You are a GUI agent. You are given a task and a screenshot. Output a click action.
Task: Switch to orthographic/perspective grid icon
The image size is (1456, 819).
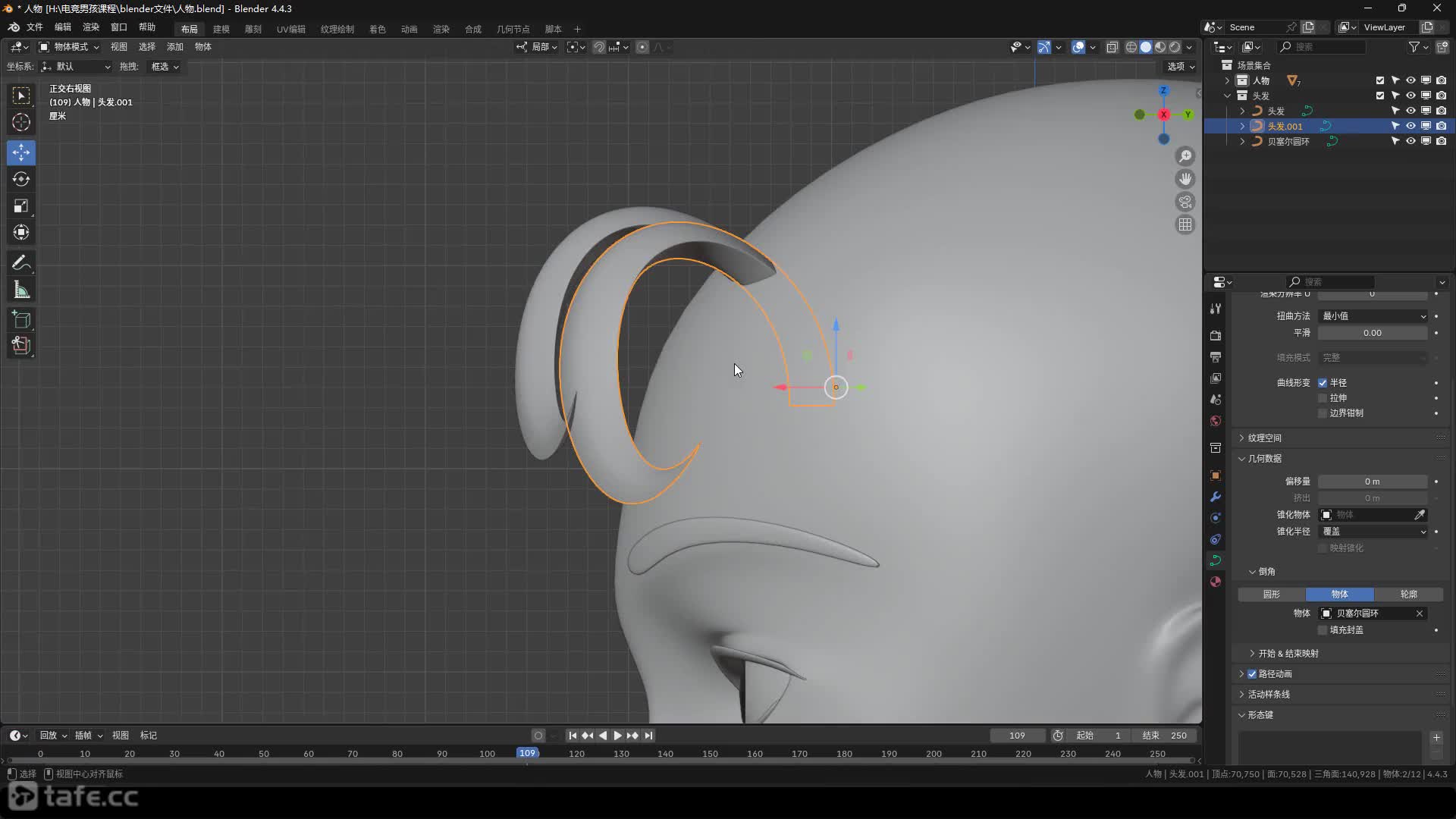click(1185, 224)
